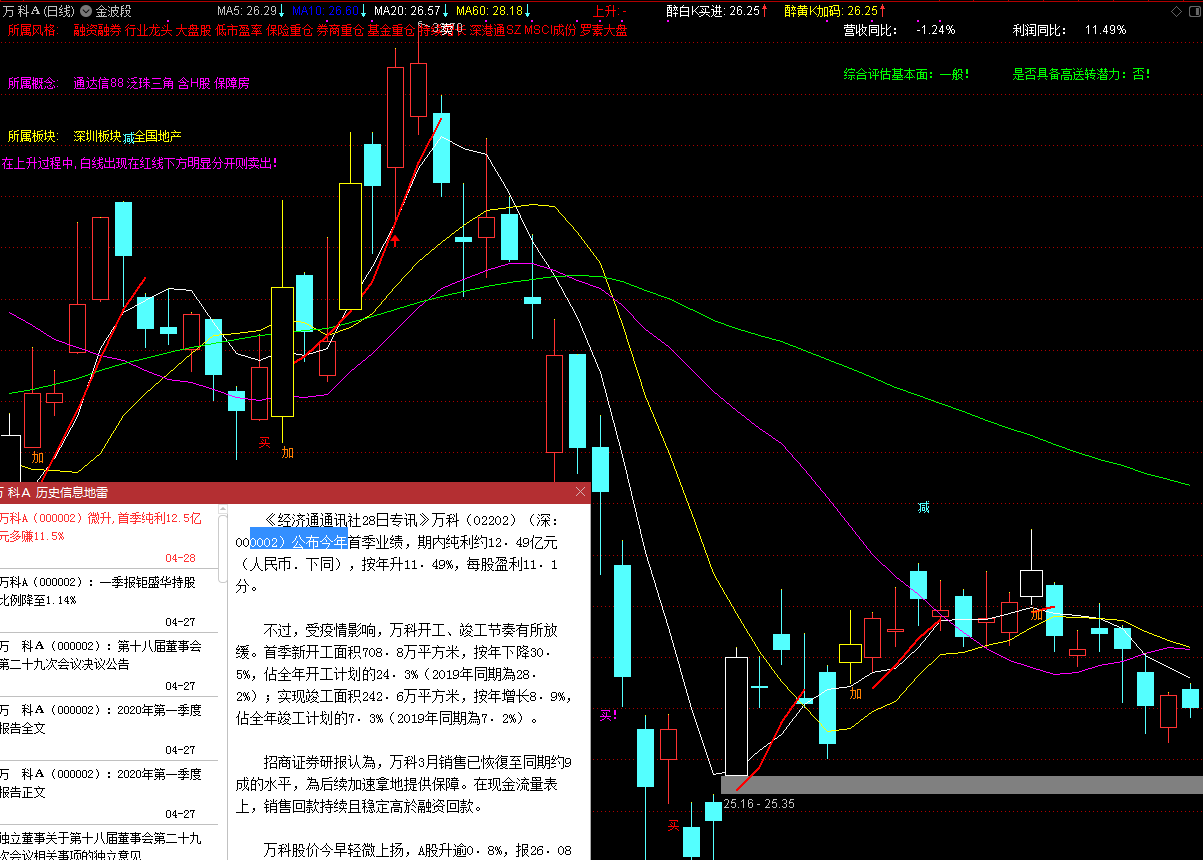Image resolution: width=1203 pixels, height=860 pixels.
Task: Click the 综合评估基本面 rating text
Action: [906, 74]
